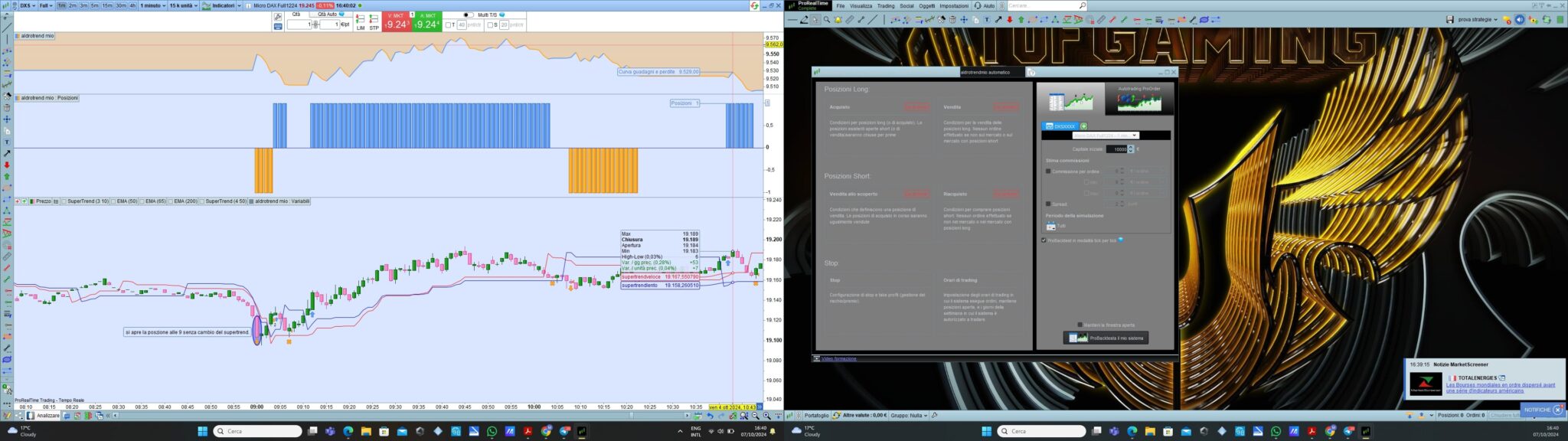The height and width of the screenshot is (441, 1568).
Task: Click the STP stop order icon
Action: pyautogui.click(x=374, y=22)
